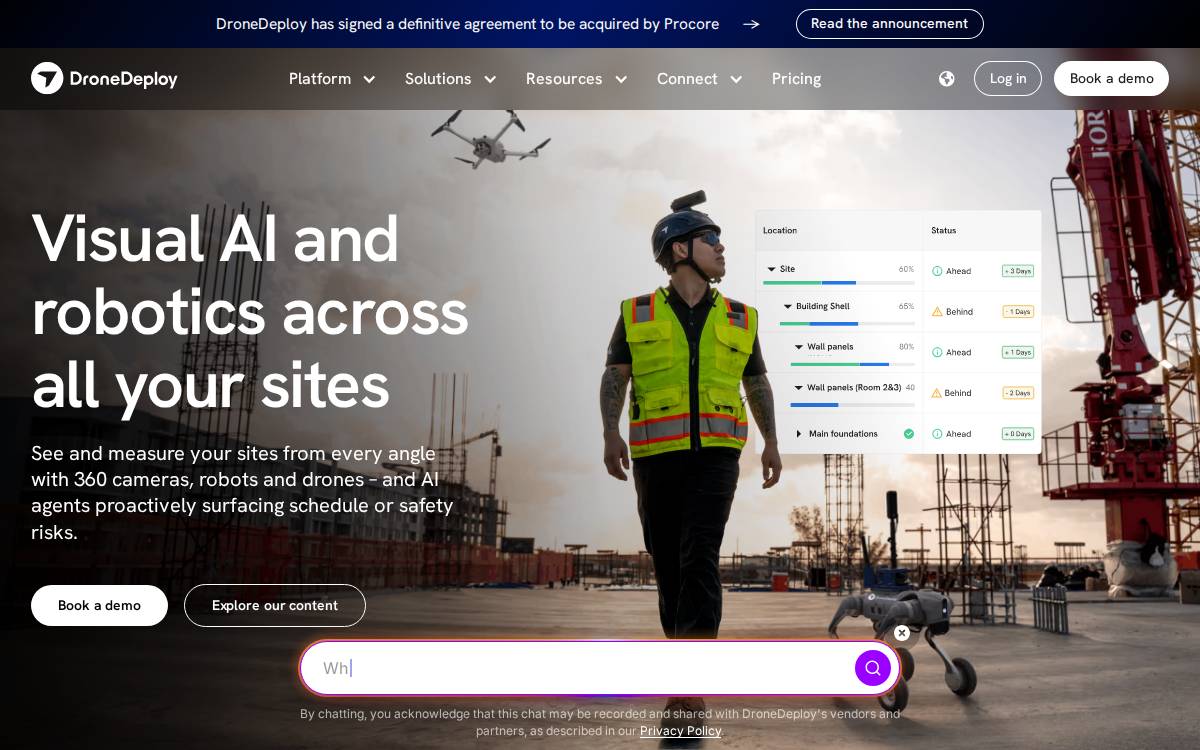
Task: Click Read the announcement button
Action: pos(890,24)
